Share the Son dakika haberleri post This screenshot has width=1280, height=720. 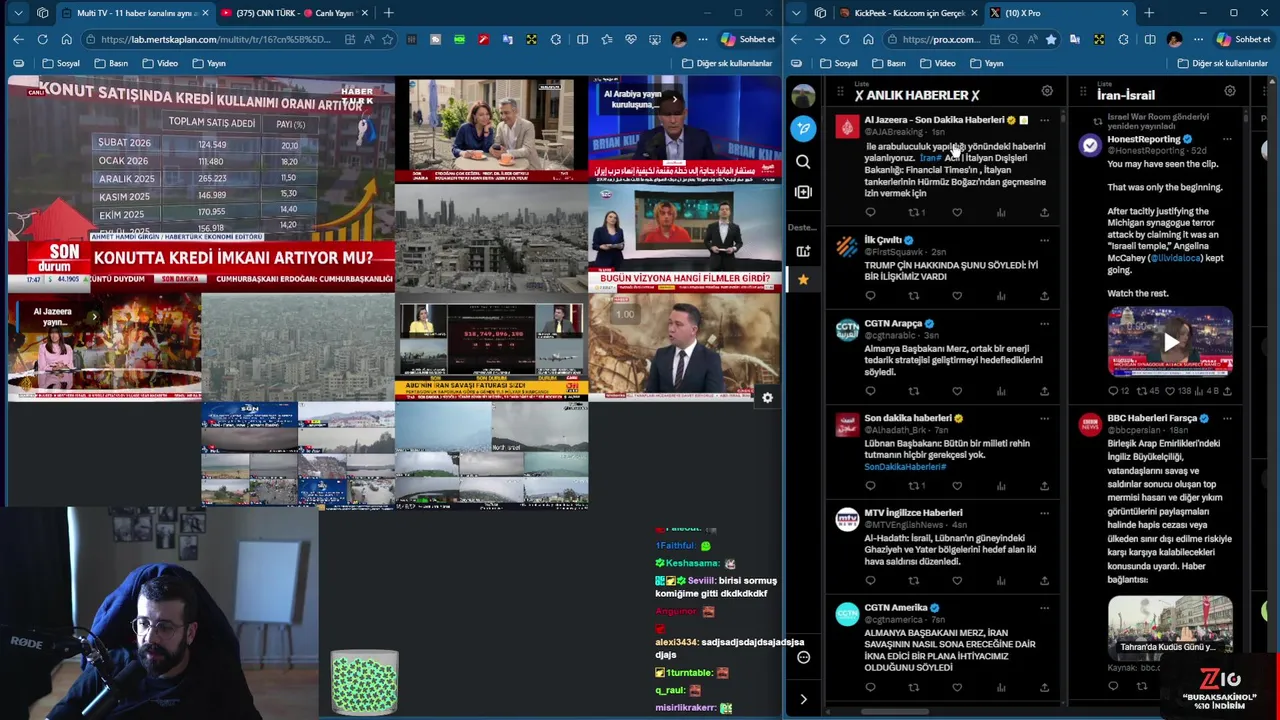1044,486
